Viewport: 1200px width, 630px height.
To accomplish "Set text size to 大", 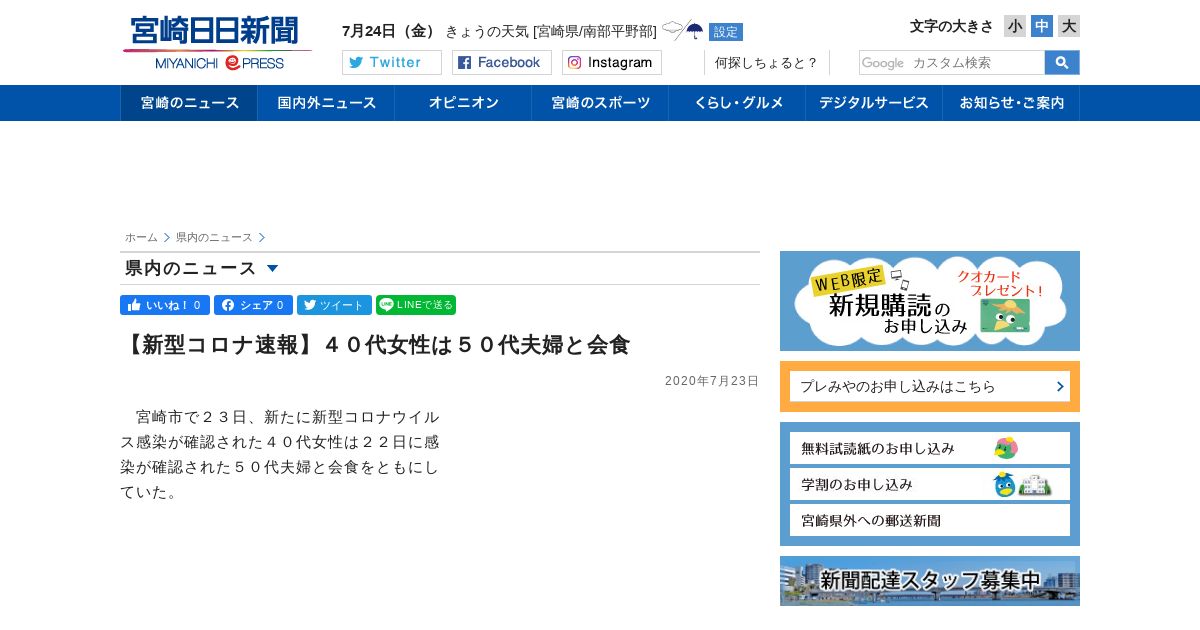I will 1069,26.
